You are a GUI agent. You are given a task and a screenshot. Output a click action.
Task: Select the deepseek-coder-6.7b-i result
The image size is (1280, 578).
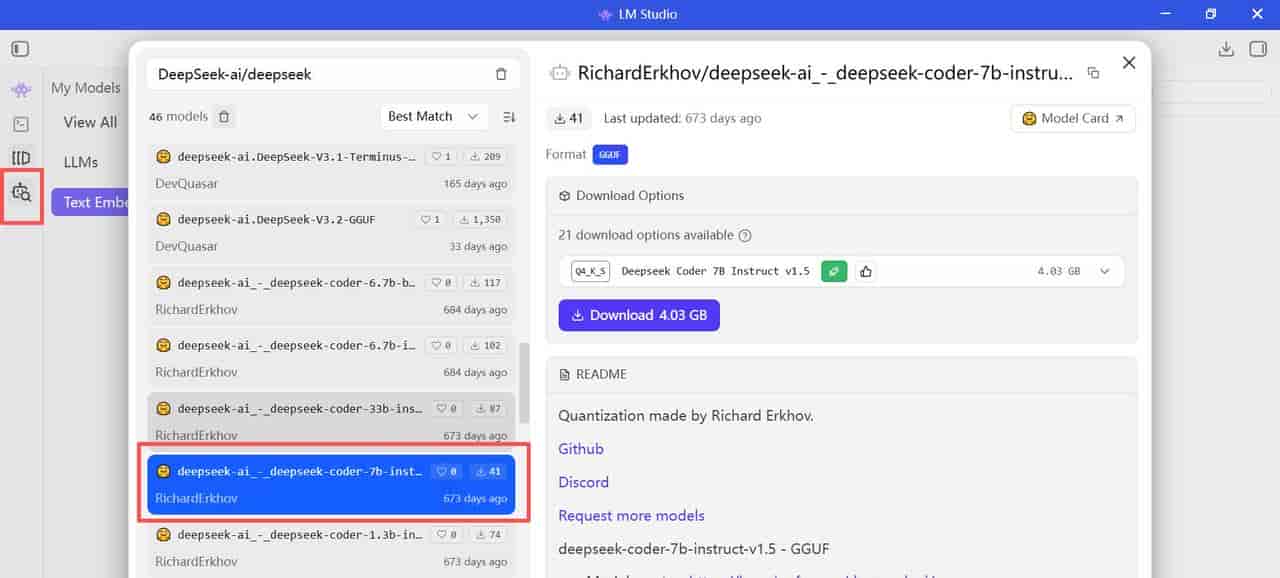click(x=331, y=358)
